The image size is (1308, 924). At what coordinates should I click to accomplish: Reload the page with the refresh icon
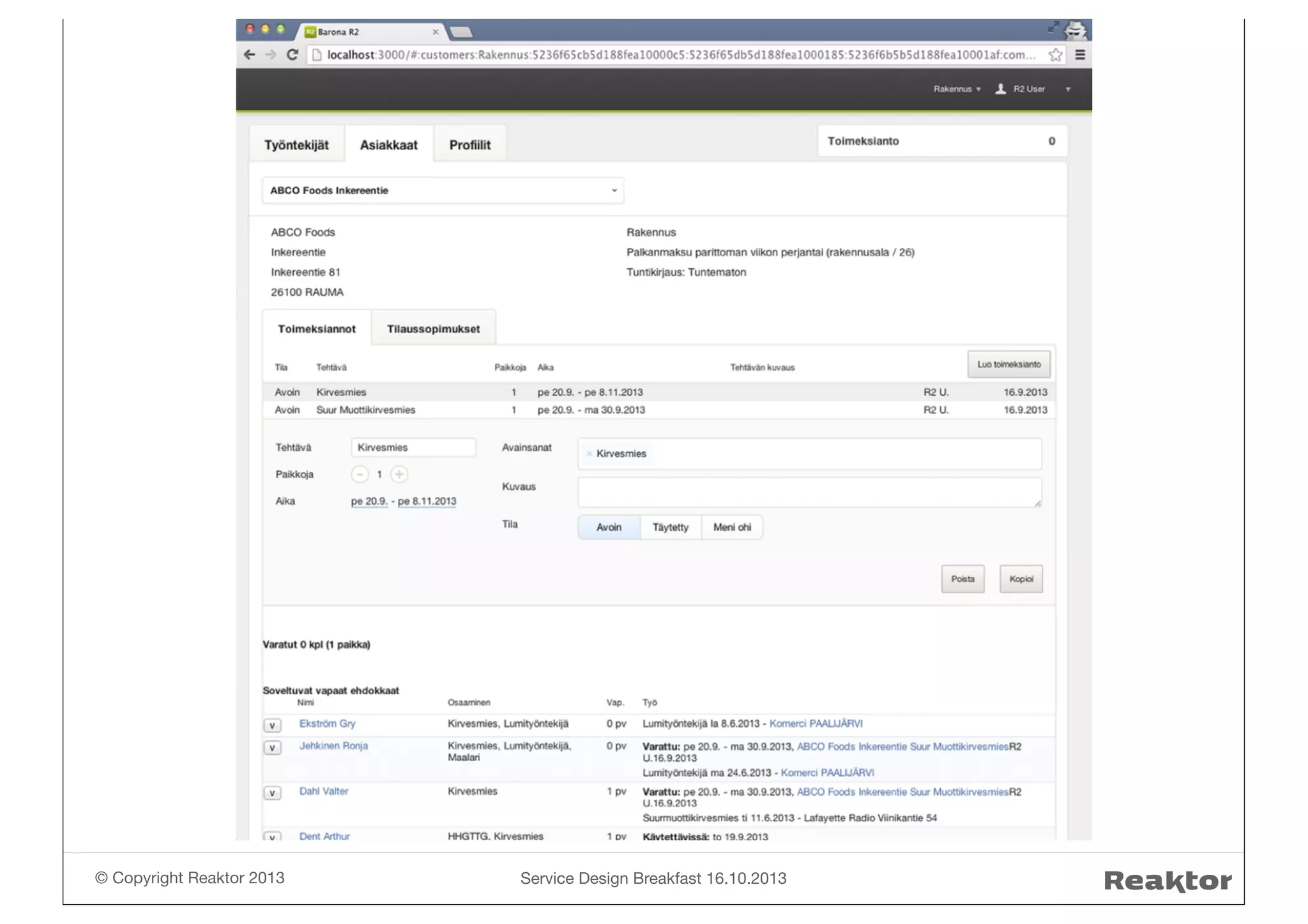(293, 55)
